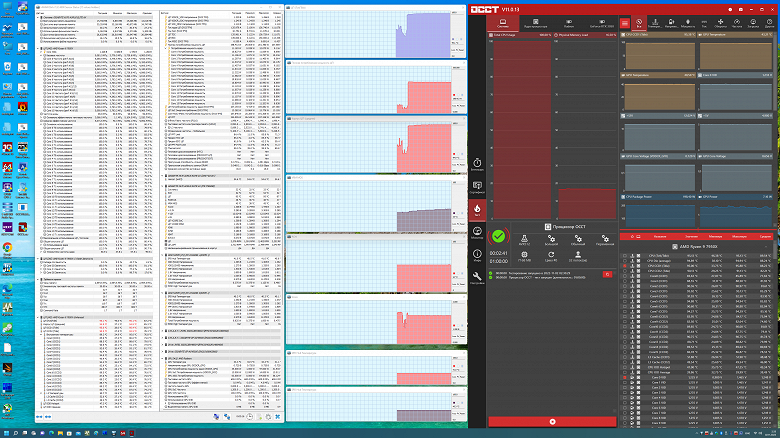Toggle checkbox for CPU IOD Hotspot sensor
The height and width of the screenshot is (438, 780).
click(x=625, y=367)
